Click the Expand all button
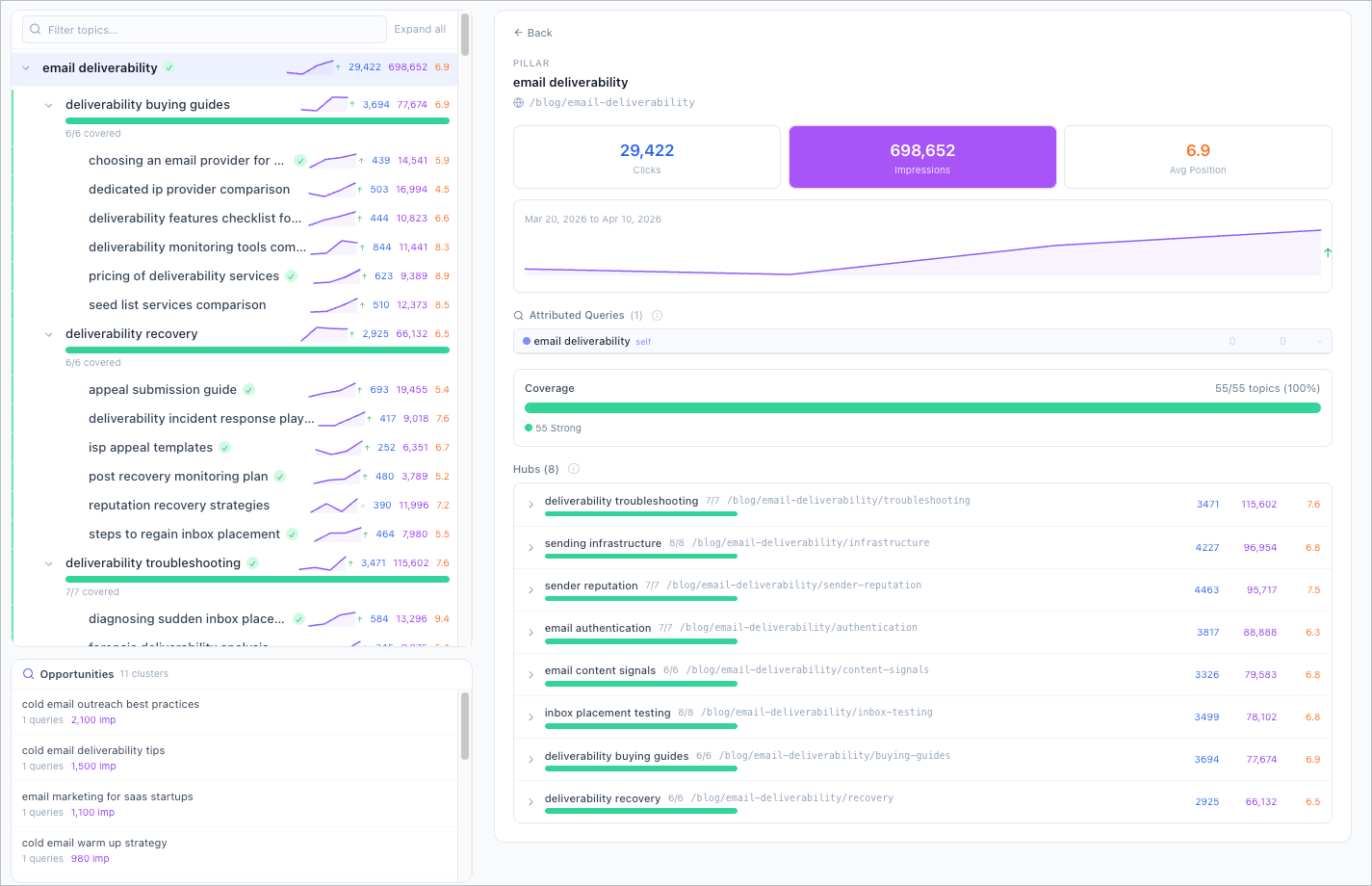This screenshot has height=886, width=1372. (420, 29)
